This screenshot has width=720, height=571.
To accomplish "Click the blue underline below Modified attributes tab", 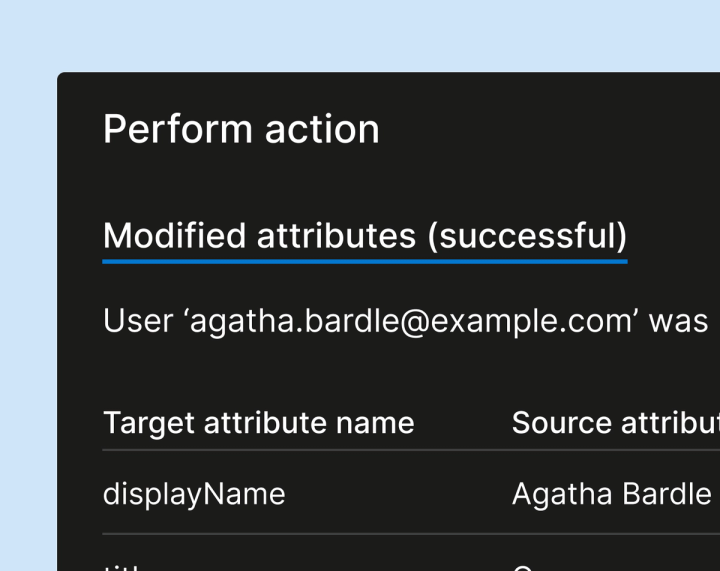I will point(365,261).
